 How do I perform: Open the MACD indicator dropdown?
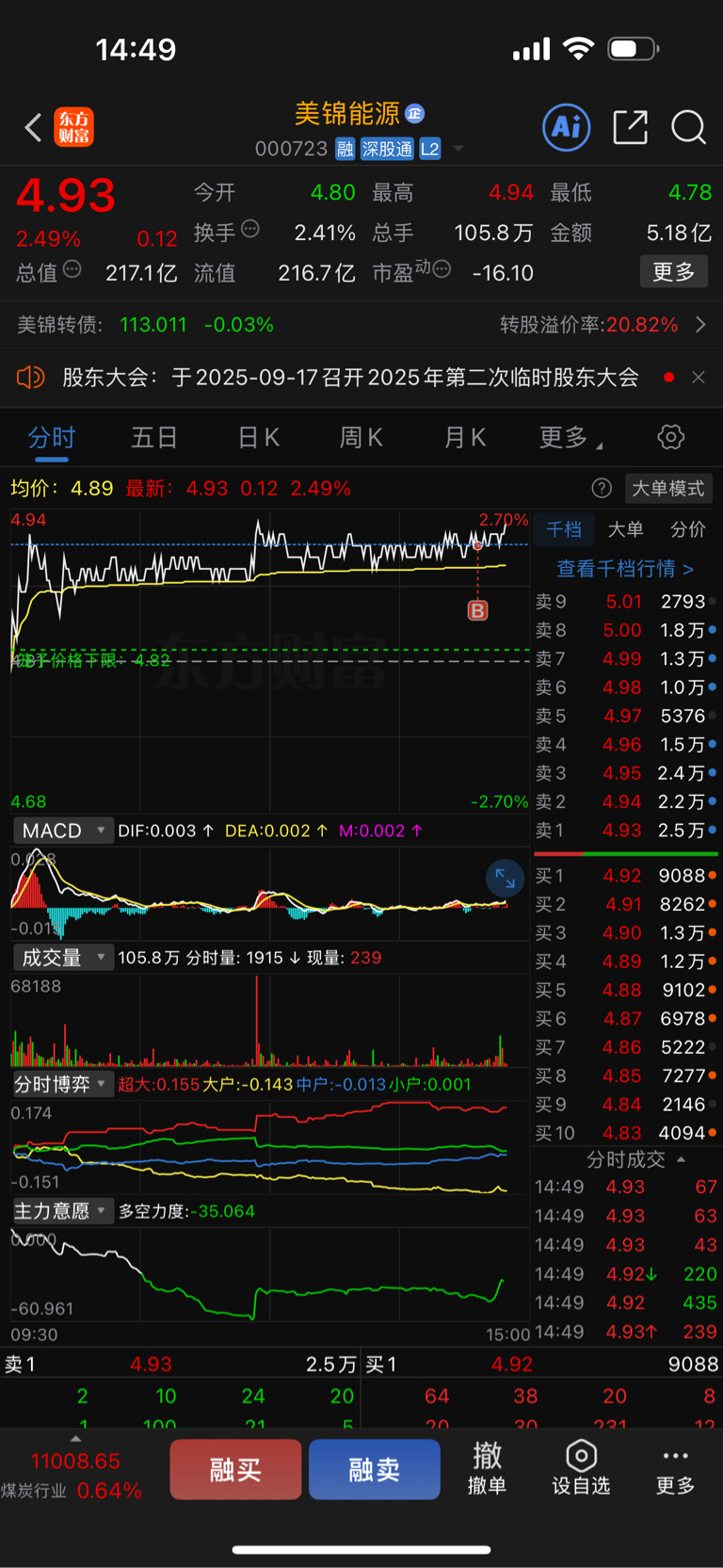click(63, 831)
